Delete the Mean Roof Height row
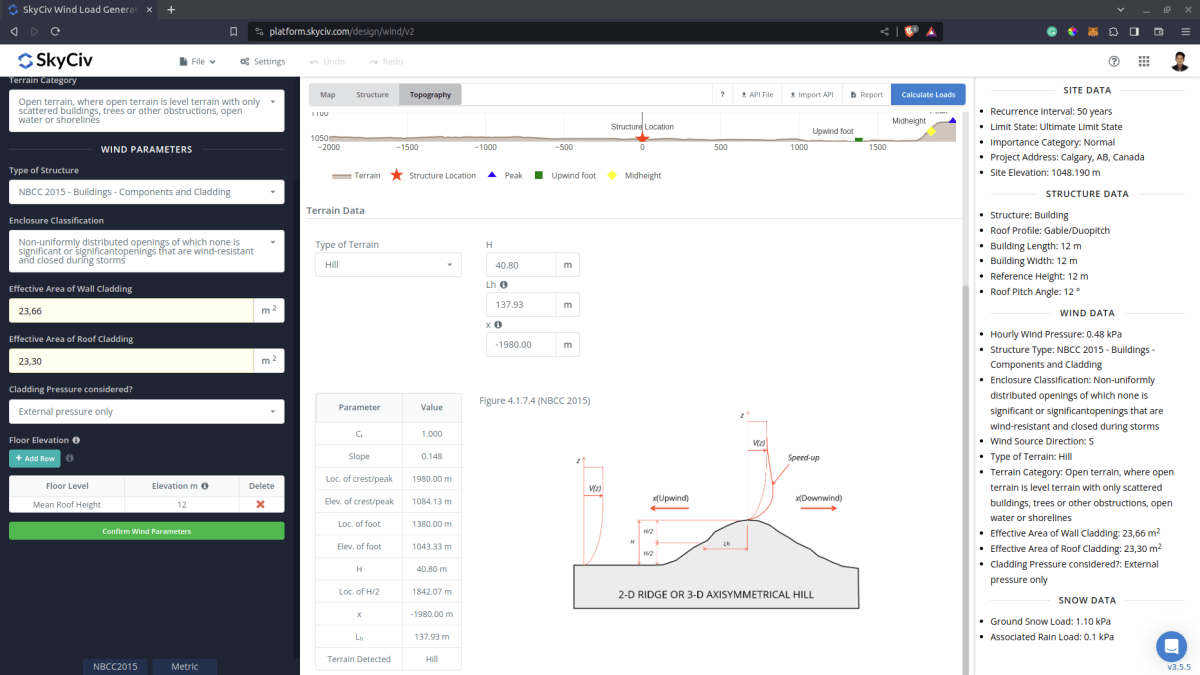Viewport: 1200px width, 675px height. (260, 504)
